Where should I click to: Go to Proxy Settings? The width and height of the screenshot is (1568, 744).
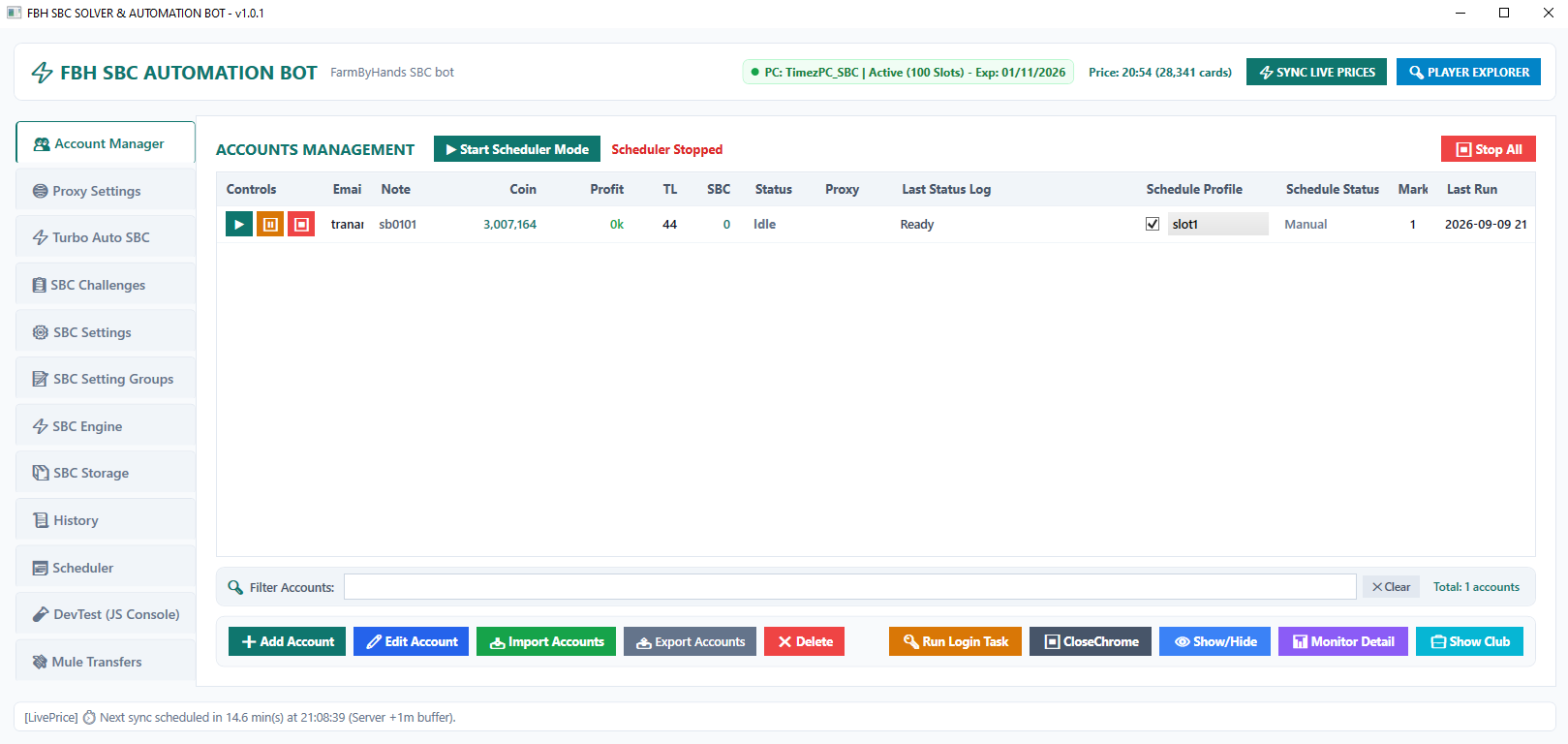106,191
